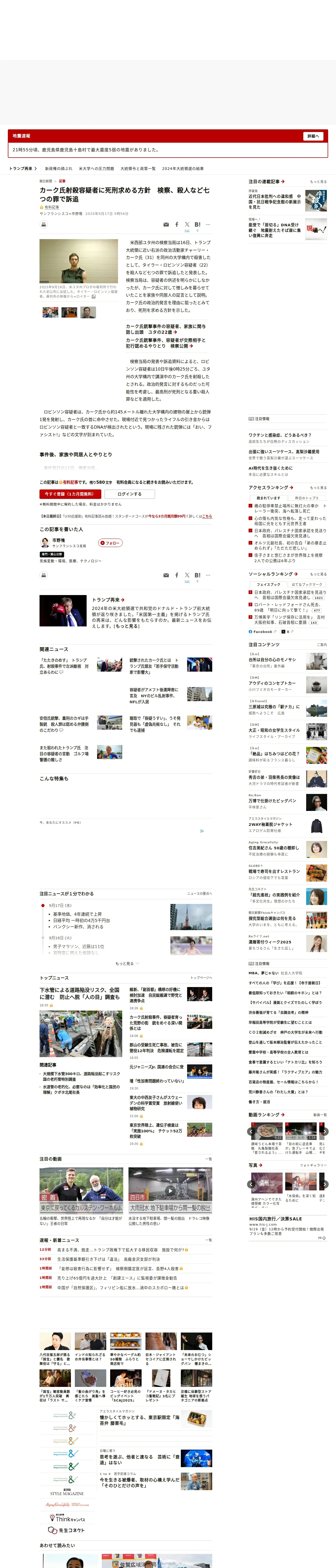This screenshot has width=336, height=1568.
Task: Open 米大学への圧力問題 topic tab
Action: (x=96, y=169)
